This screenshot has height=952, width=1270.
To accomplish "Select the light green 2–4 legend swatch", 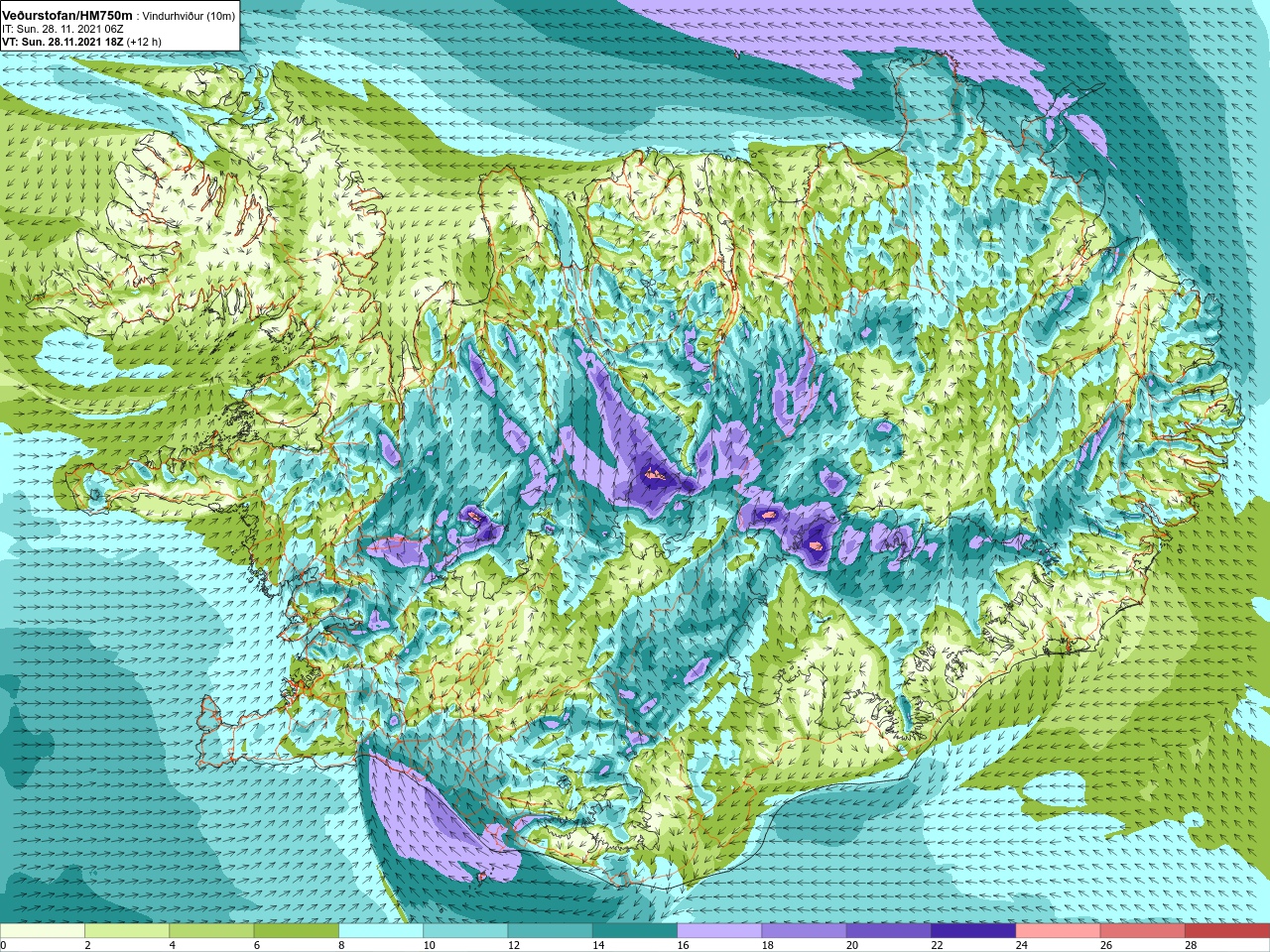I will [127, 931].
